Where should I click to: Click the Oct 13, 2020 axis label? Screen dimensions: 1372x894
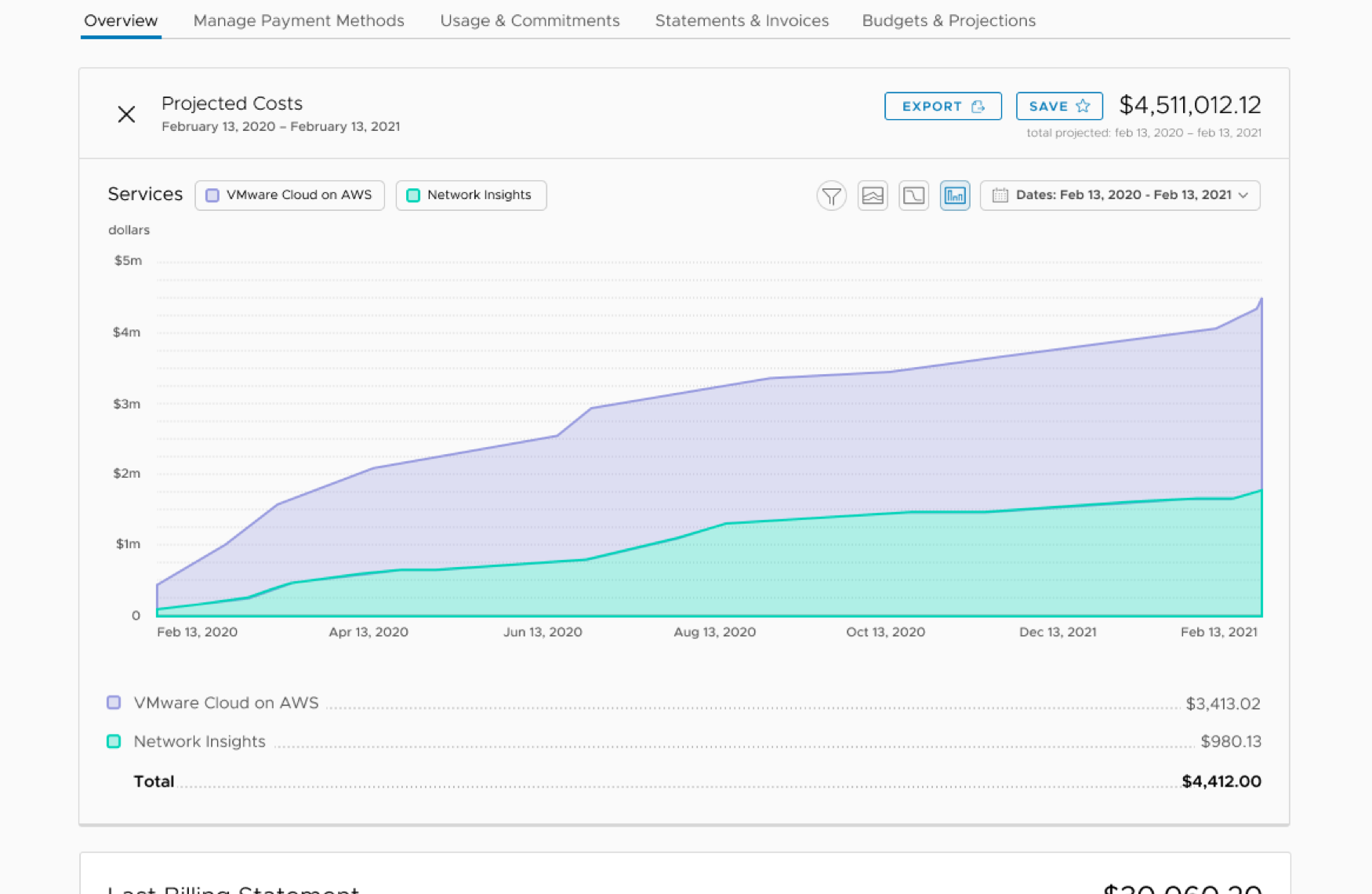pos(886,632)
